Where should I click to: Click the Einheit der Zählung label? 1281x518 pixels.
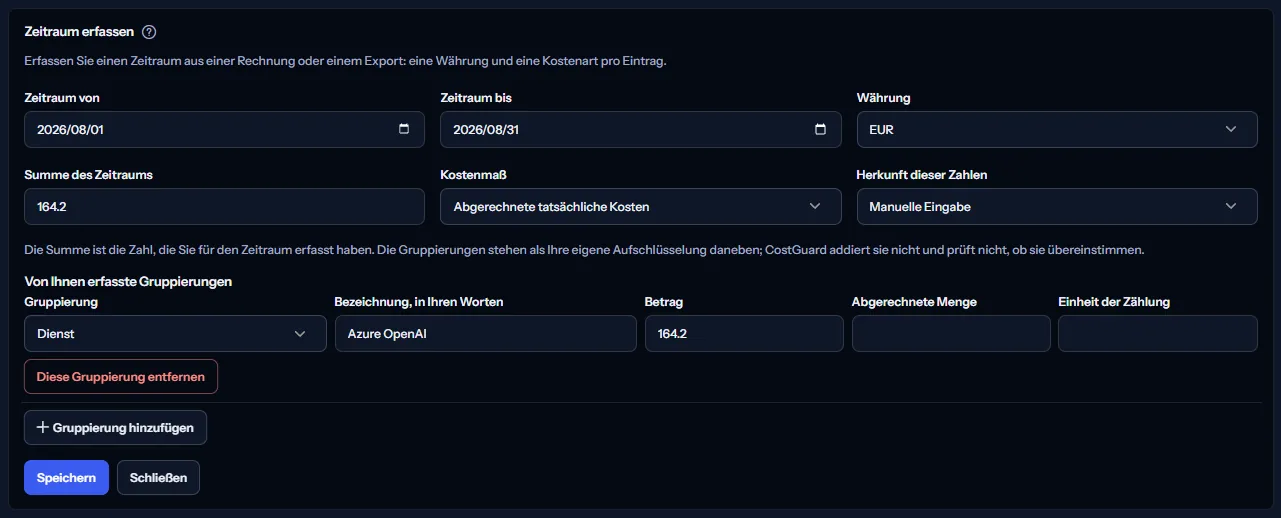click(x=1114, y=302)
